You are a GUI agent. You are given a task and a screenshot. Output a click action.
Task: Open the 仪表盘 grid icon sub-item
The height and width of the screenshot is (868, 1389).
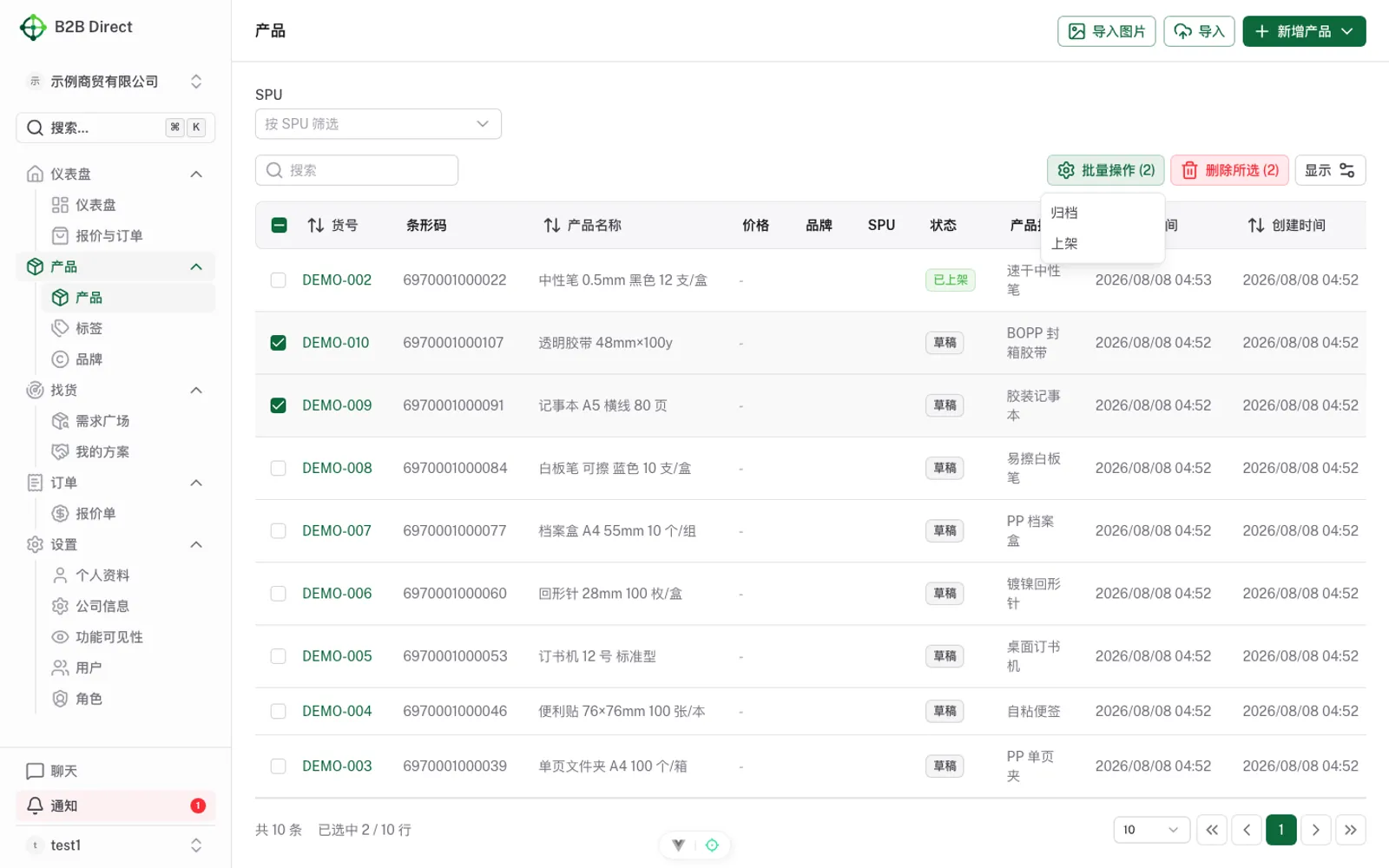(x=128, y=205)
